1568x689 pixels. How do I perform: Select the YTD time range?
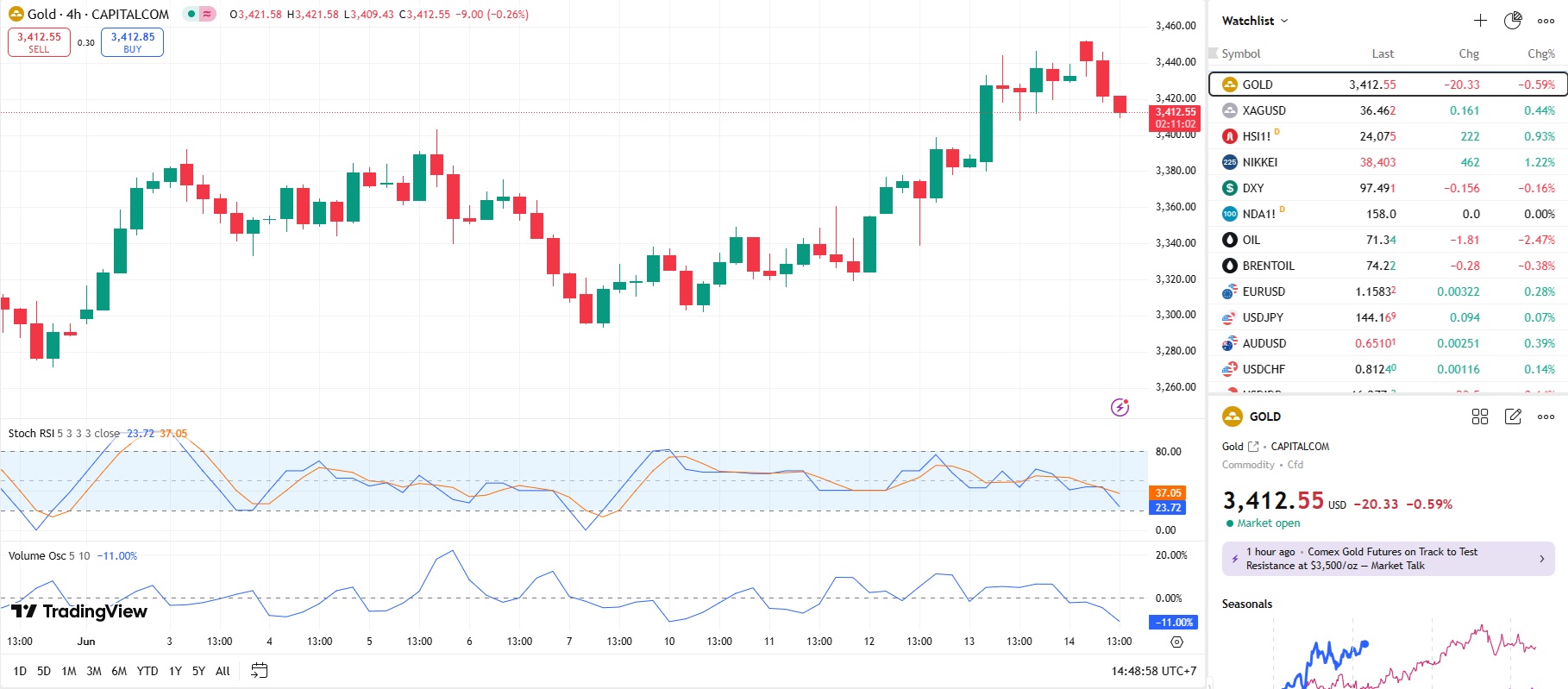pos(147,671)
